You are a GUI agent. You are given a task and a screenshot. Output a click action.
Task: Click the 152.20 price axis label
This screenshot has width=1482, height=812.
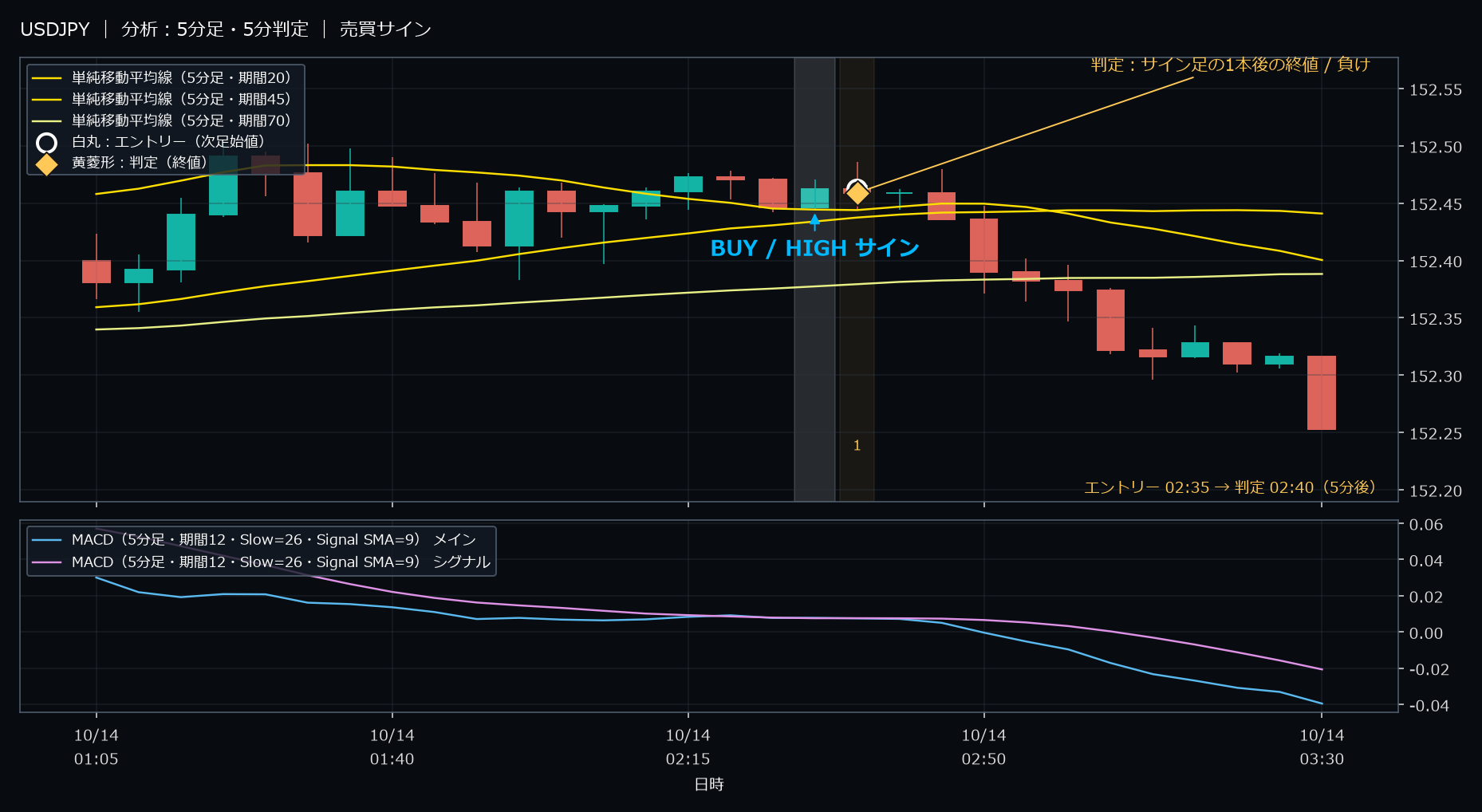coord(1436,491)
